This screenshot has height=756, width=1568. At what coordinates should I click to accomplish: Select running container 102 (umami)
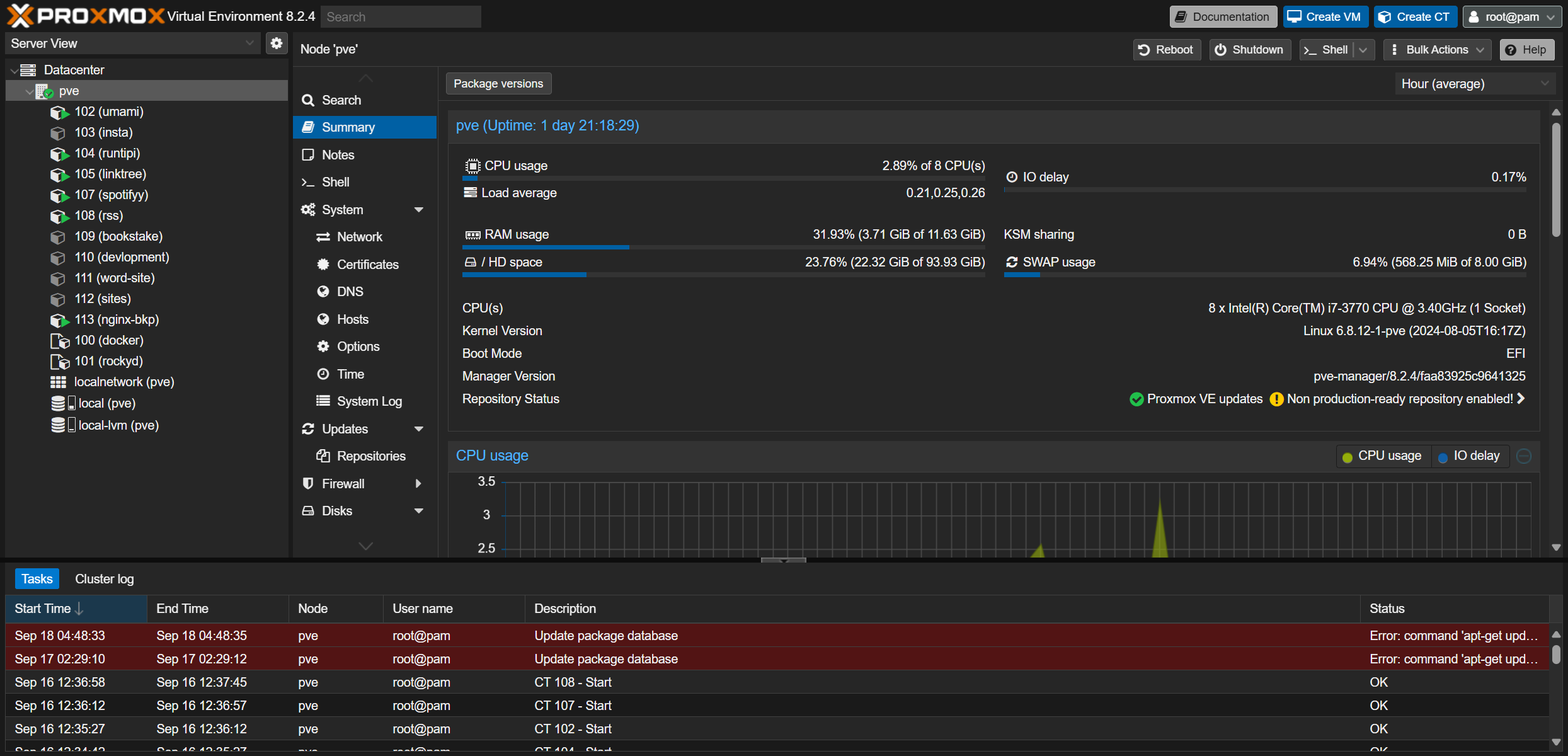pos(109,112)
